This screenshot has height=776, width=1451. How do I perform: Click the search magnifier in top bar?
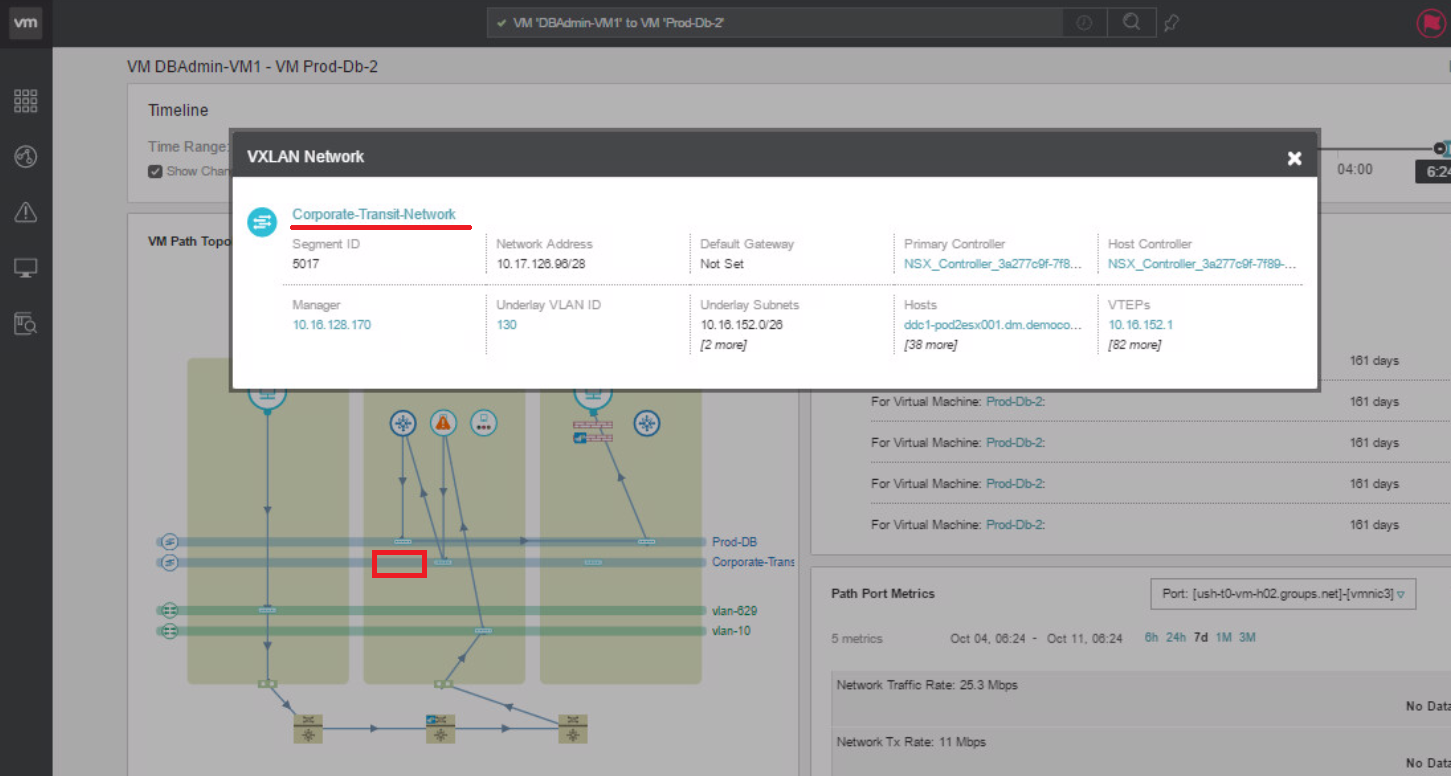1131,23
